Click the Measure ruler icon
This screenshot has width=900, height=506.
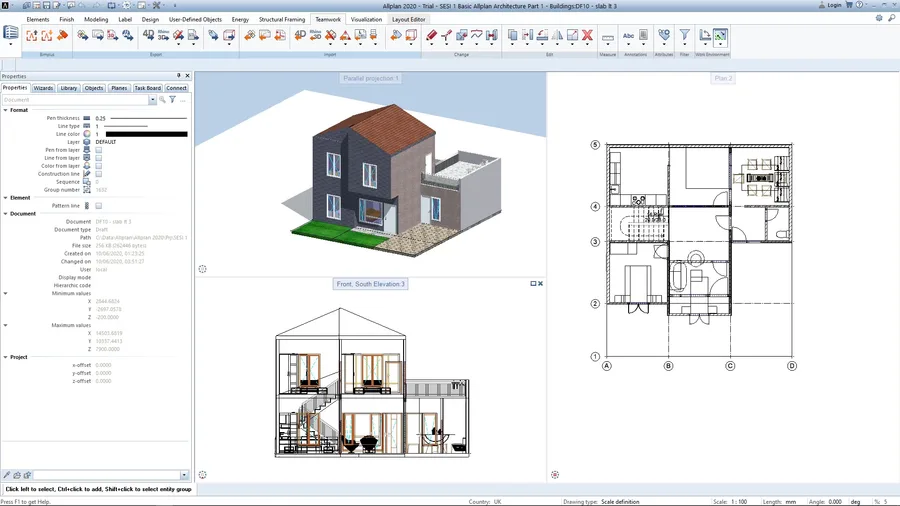(x=607, y=38)
